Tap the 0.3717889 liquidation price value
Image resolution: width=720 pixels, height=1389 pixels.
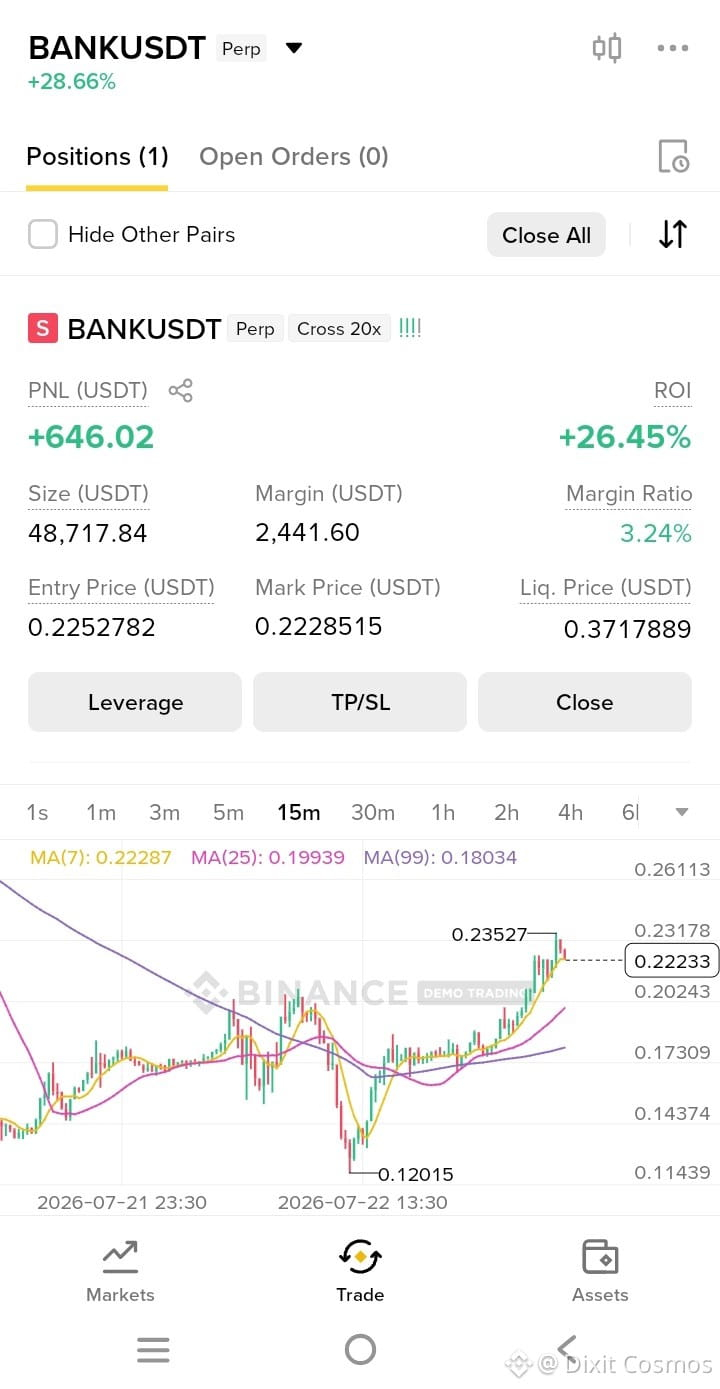tap(628, 629)
